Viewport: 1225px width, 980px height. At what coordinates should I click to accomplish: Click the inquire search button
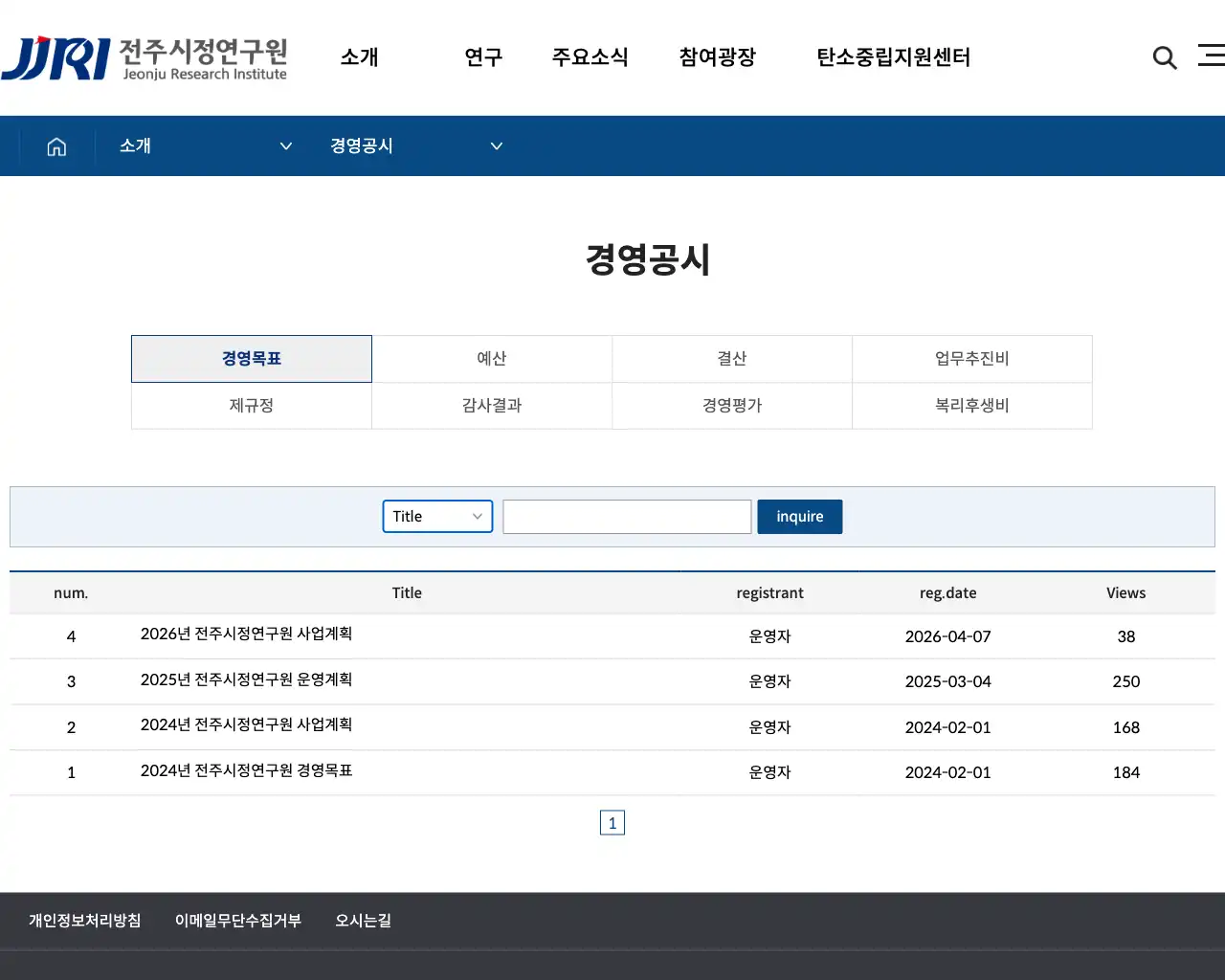(x=800, y=517)
